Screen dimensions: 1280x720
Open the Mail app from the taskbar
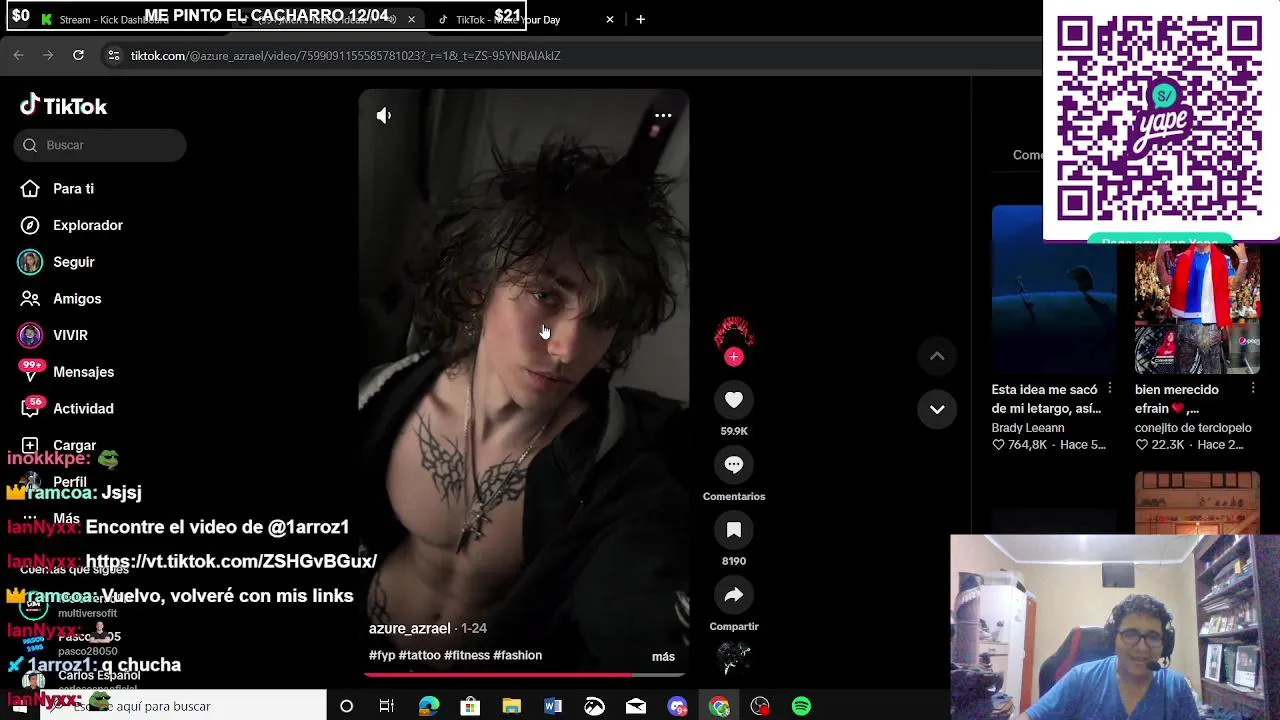pyautogui.click(x=636, y=706)
